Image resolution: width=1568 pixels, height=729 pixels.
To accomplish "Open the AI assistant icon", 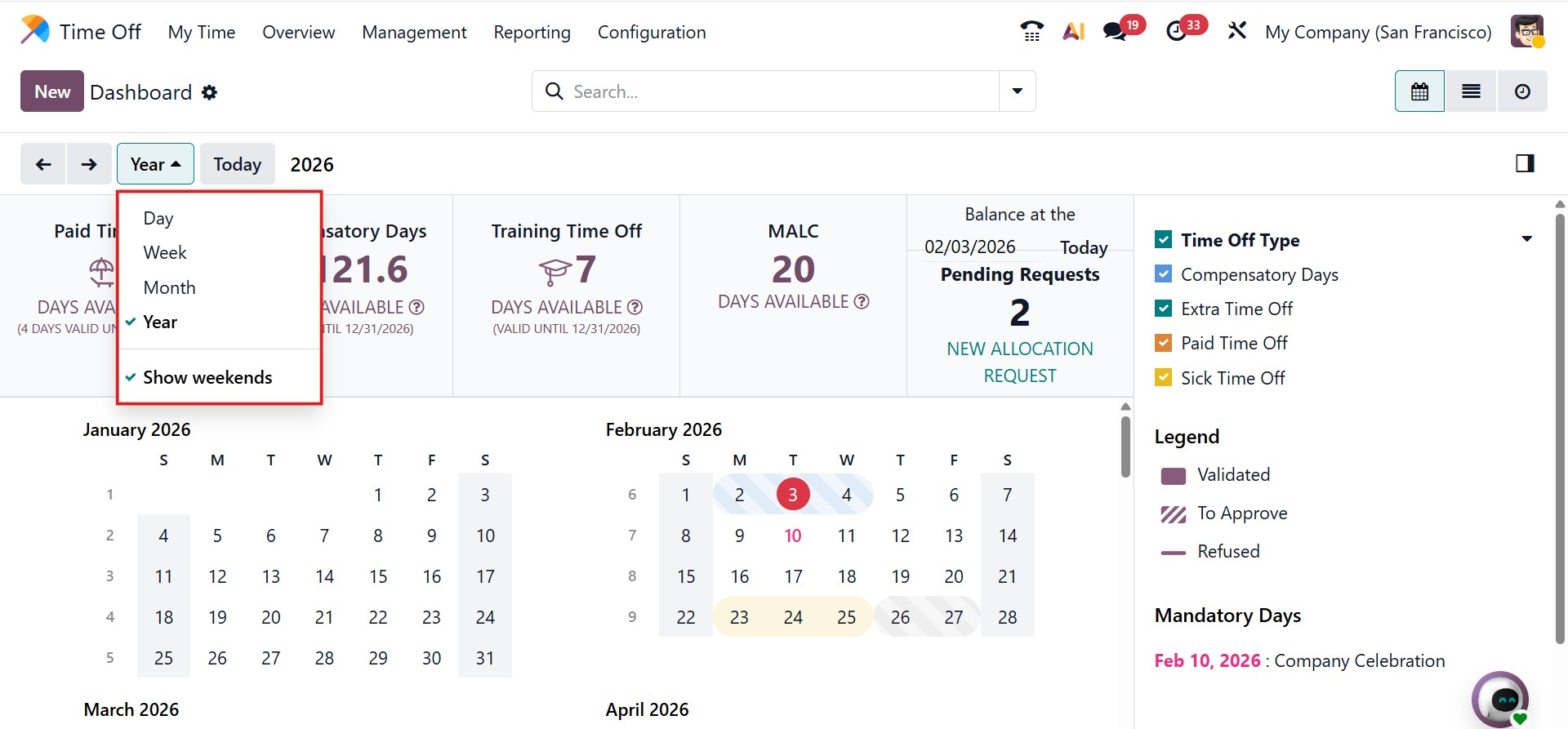I will click(1073, 32).
